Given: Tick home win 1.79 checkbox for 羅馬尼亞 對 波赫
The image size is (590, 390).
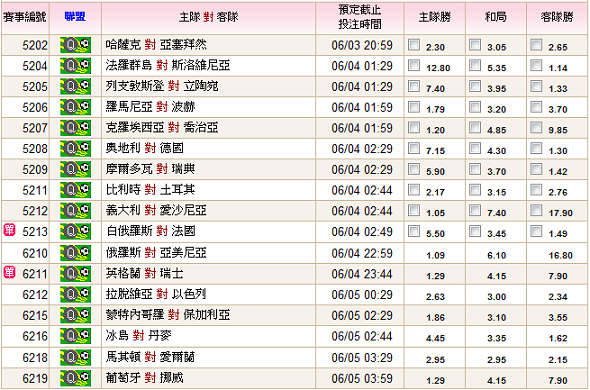Looking at the screenshot, I should [414, 107].
